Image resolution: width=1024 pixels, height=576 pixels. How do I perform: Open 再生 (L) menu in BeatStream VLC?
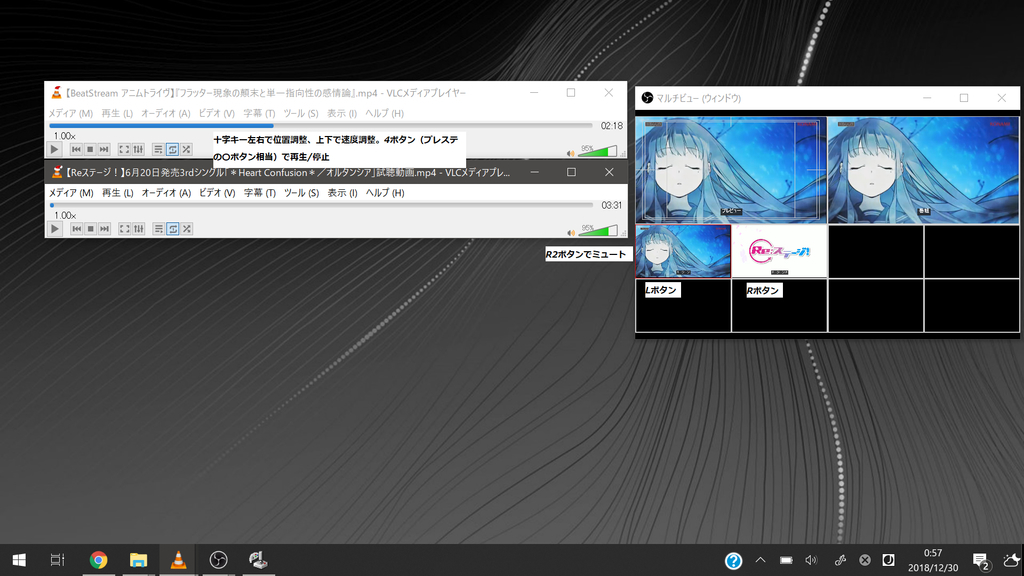click(117, 114)
